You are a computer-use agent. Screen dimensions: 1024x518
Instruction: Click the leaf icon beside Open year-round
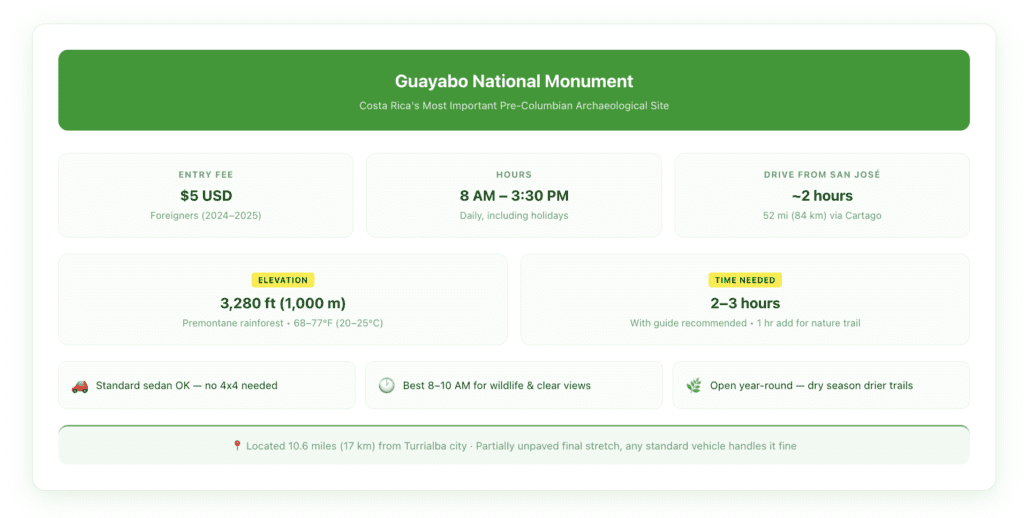coord(694,386)
